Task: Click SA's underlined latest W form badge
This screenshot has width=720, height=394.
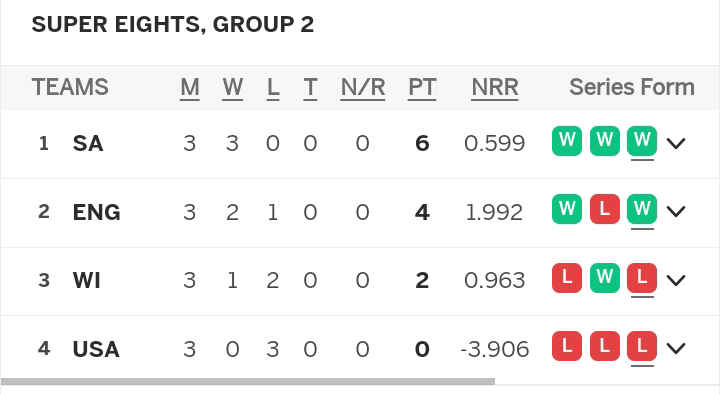Action: [642, 141]
